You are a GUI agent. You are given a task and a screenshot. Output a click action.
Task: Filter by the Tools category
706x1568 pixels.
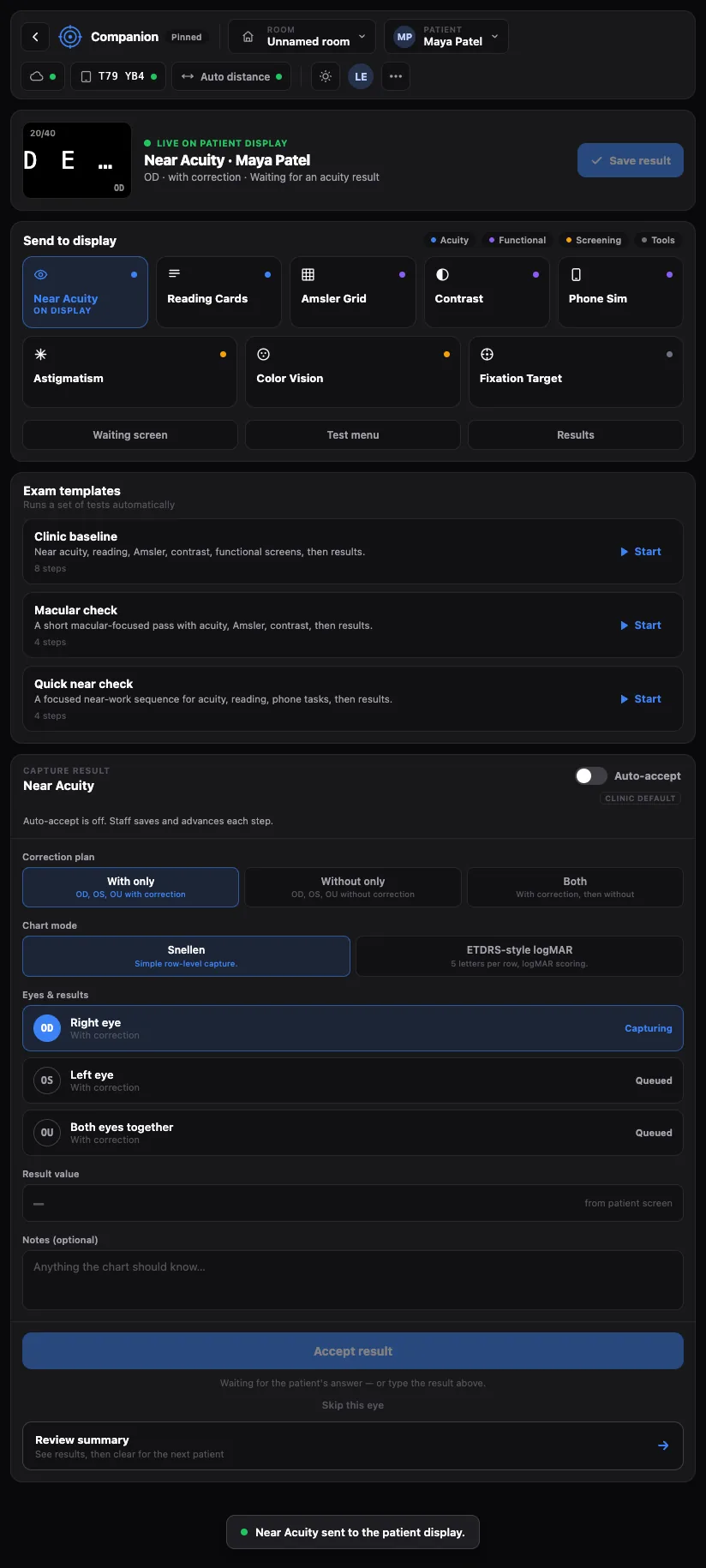[658, 240]
